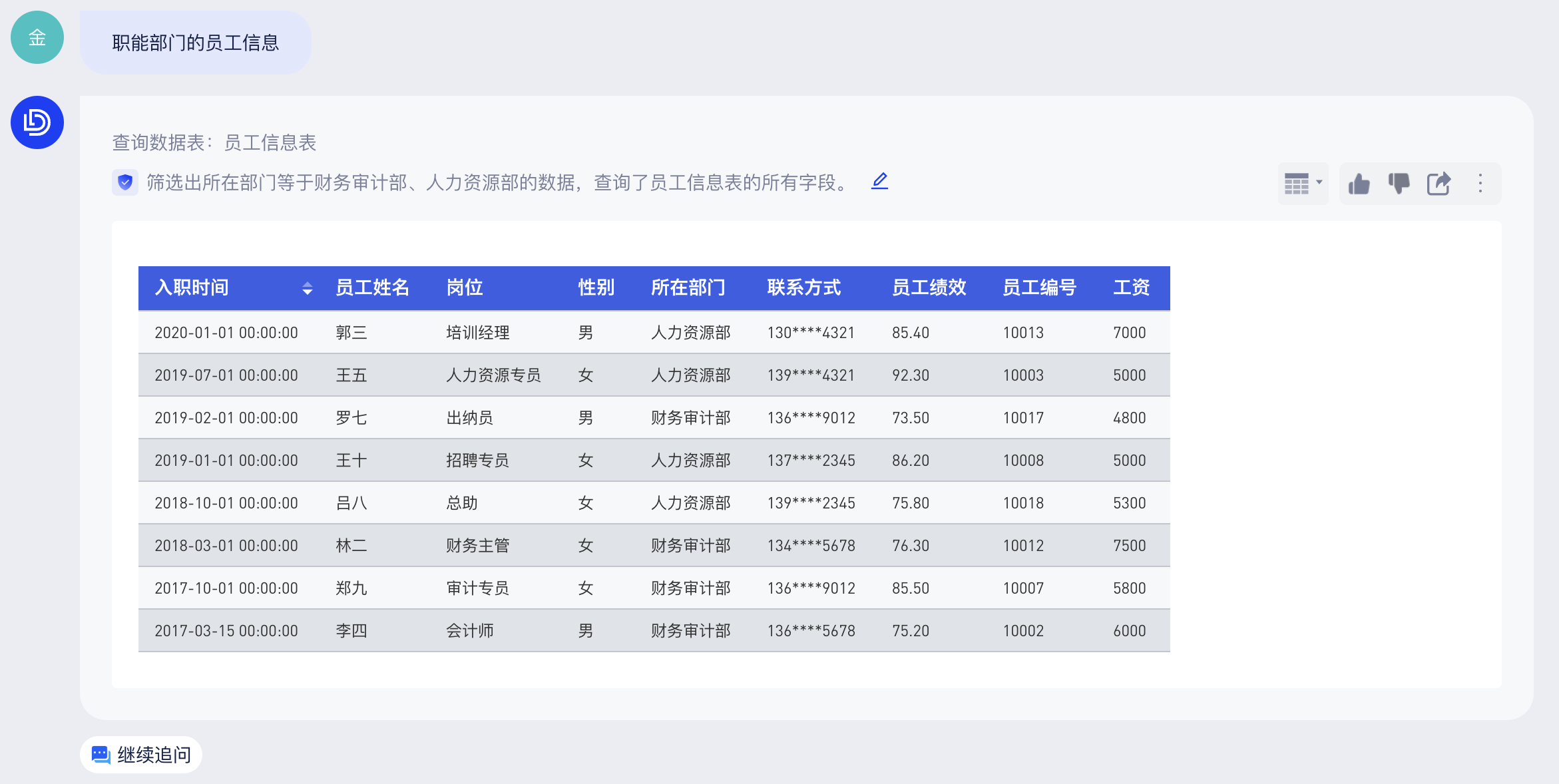Open the three-dot more options menu
Viewport: 1559px width, 784px height.
pyautogui.click(x=1480, y=184)
